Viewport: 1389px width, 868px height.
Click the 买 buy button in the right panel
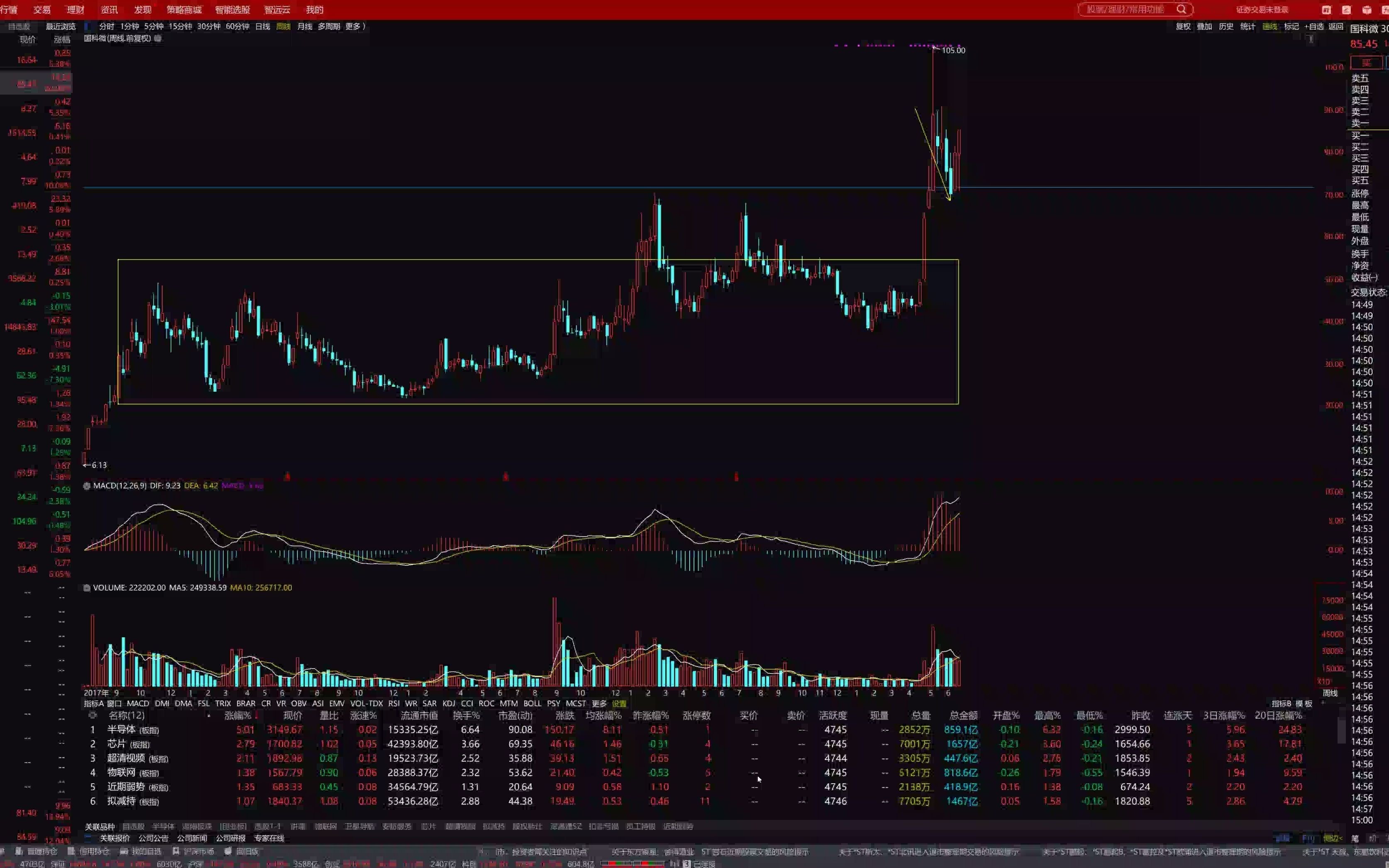[1366, 63]
